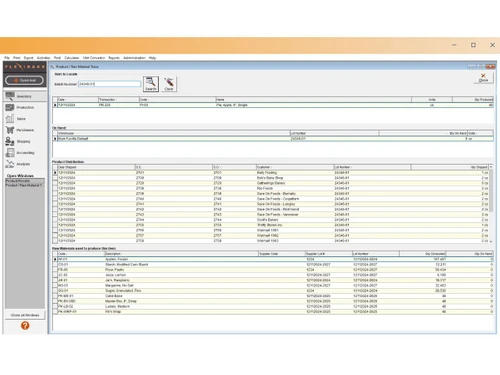The image size is (500, 375).
Task: Open the Activities menu
Action: pyautogui.click(x=44, y=58)
